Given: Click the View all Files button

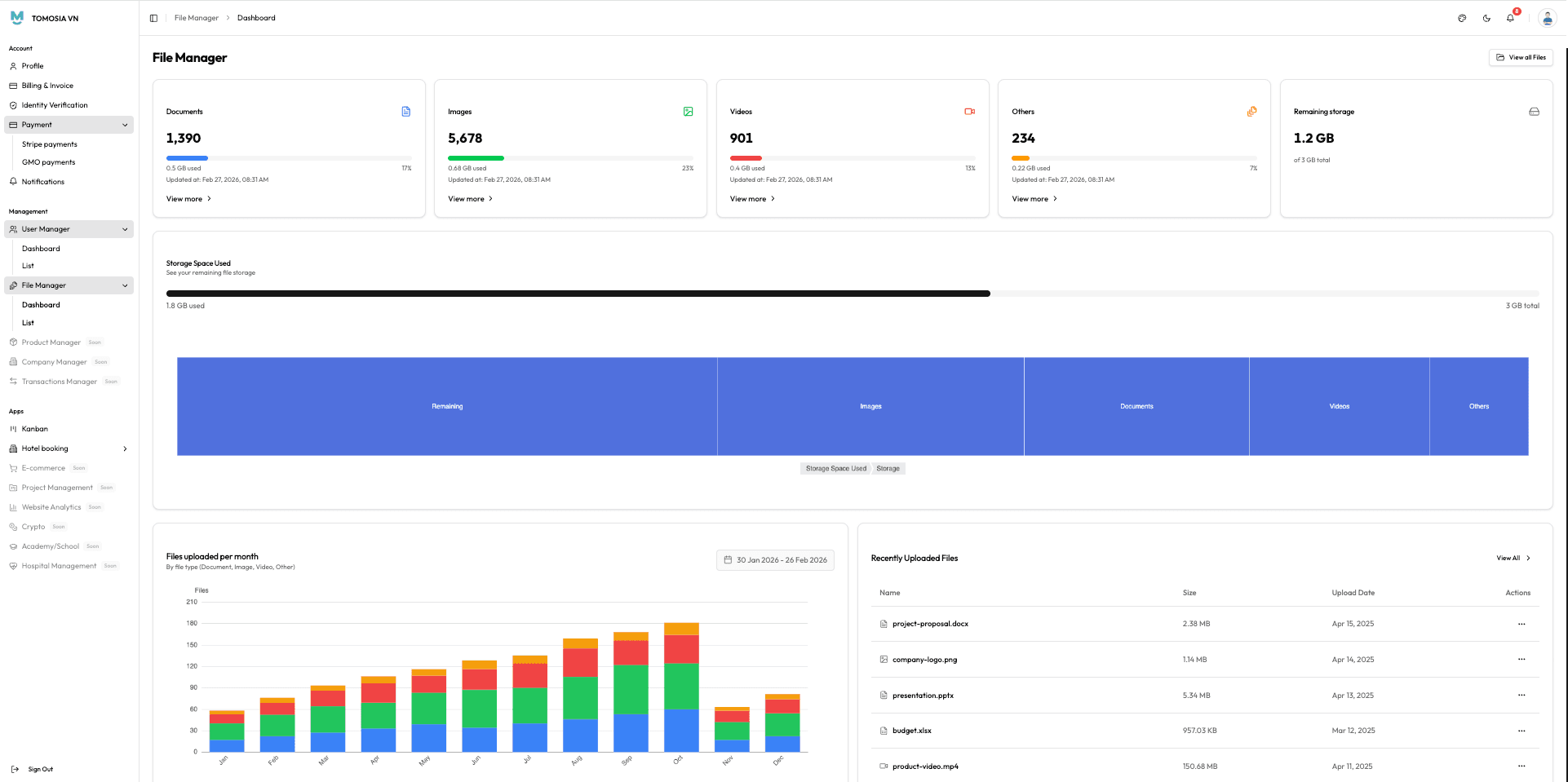Looking at the screenshot, I should 1521,57.
